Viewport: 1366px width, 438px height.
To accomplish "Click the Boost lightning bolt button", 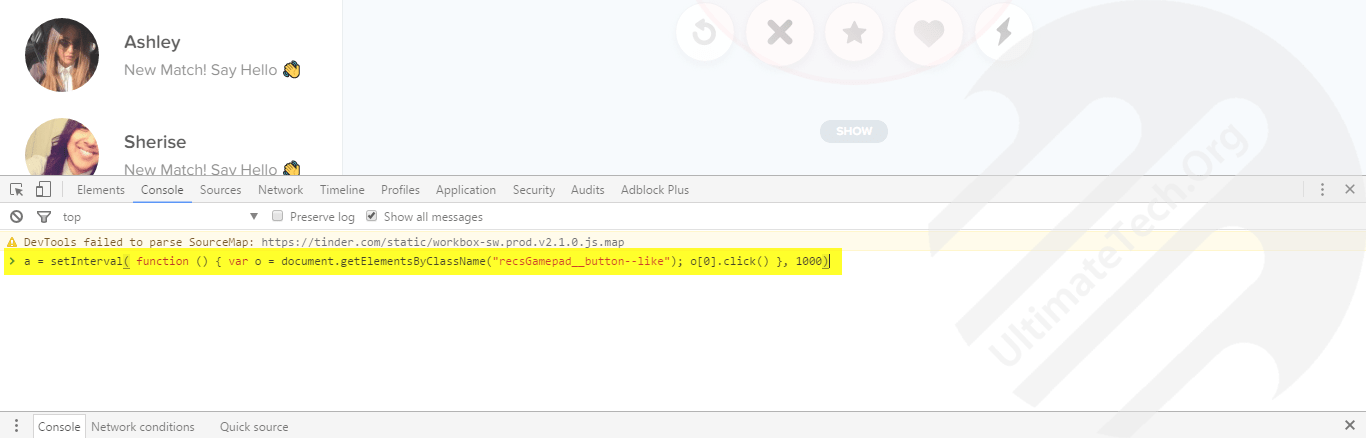I will [1003, 33].
